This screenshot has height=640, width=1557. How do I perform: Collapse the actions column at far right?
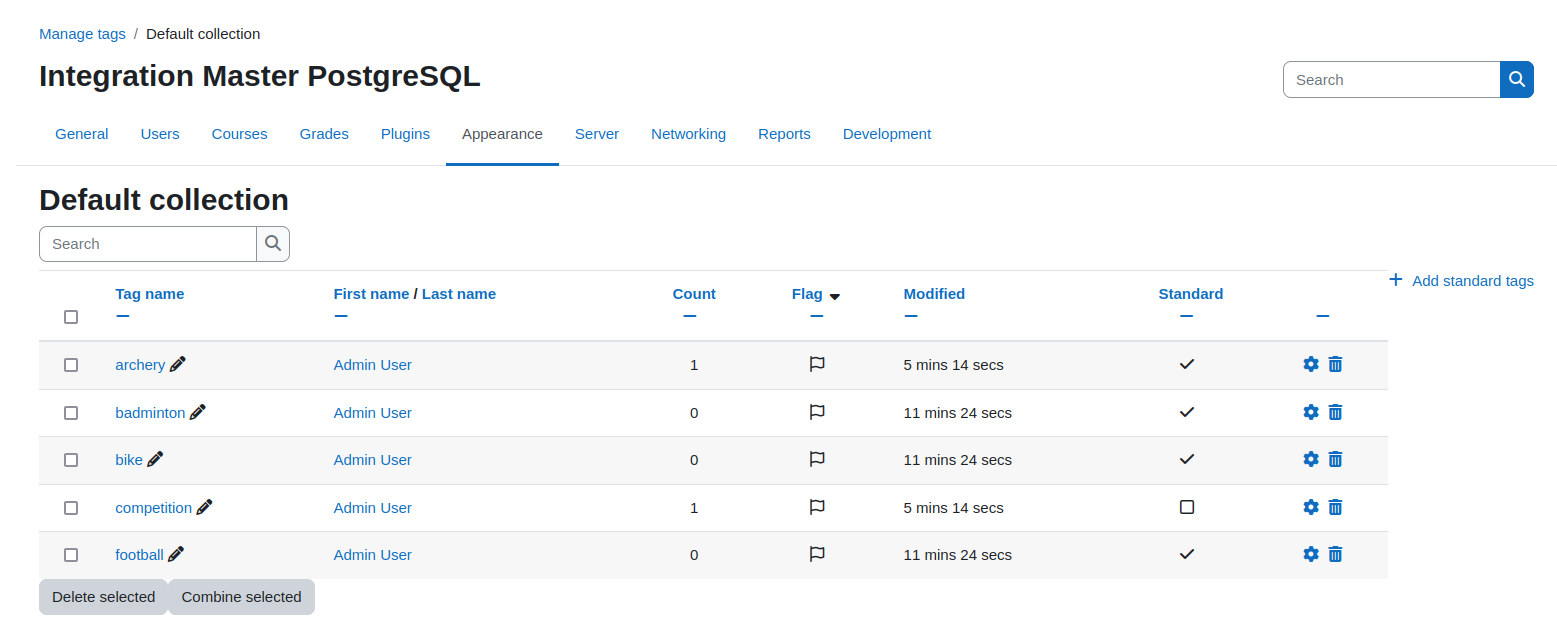pyautogui.click(x=1323, y=316)
